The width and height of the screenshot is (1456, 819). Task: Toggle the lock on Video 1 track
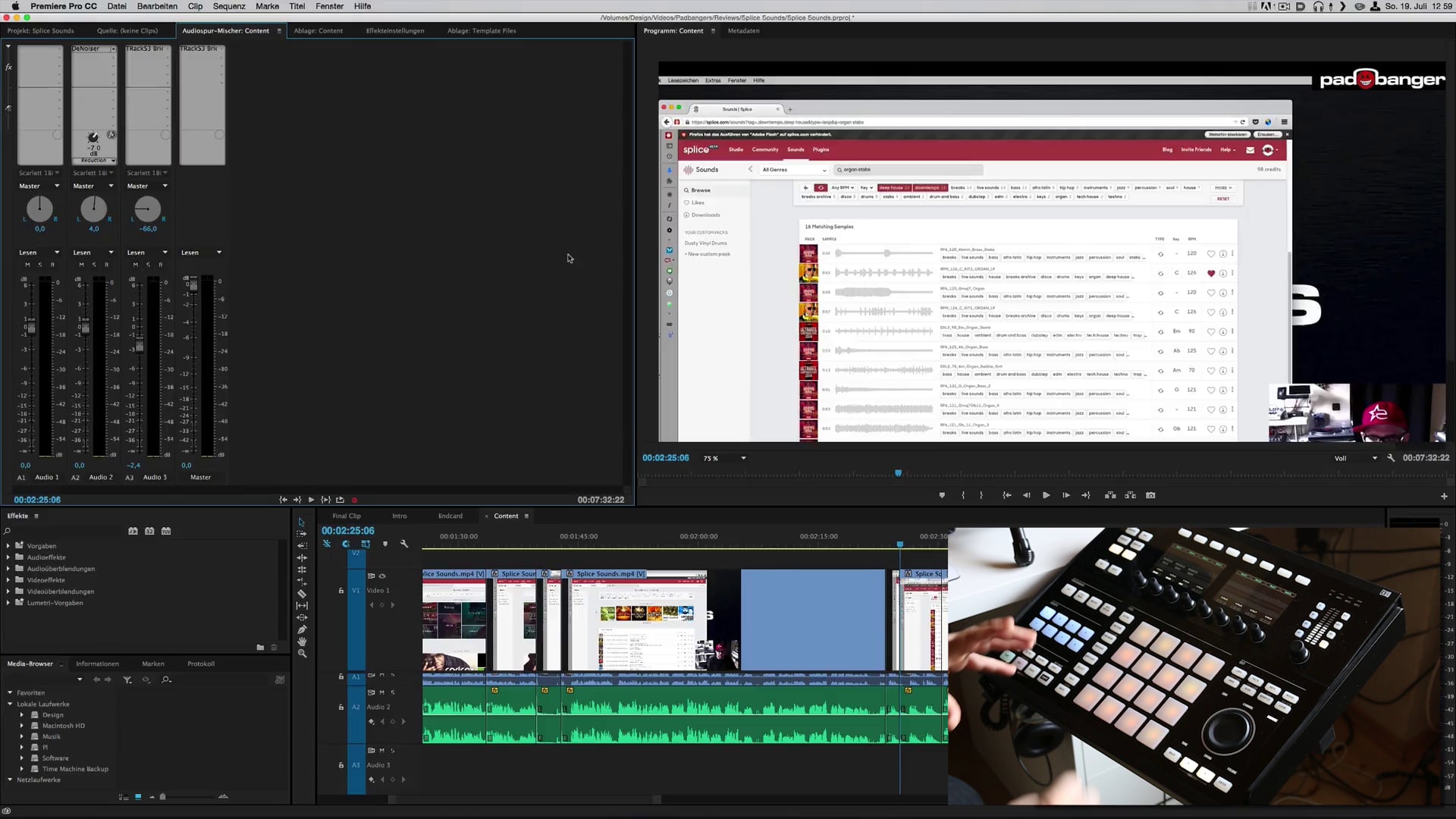coord(340,591)
